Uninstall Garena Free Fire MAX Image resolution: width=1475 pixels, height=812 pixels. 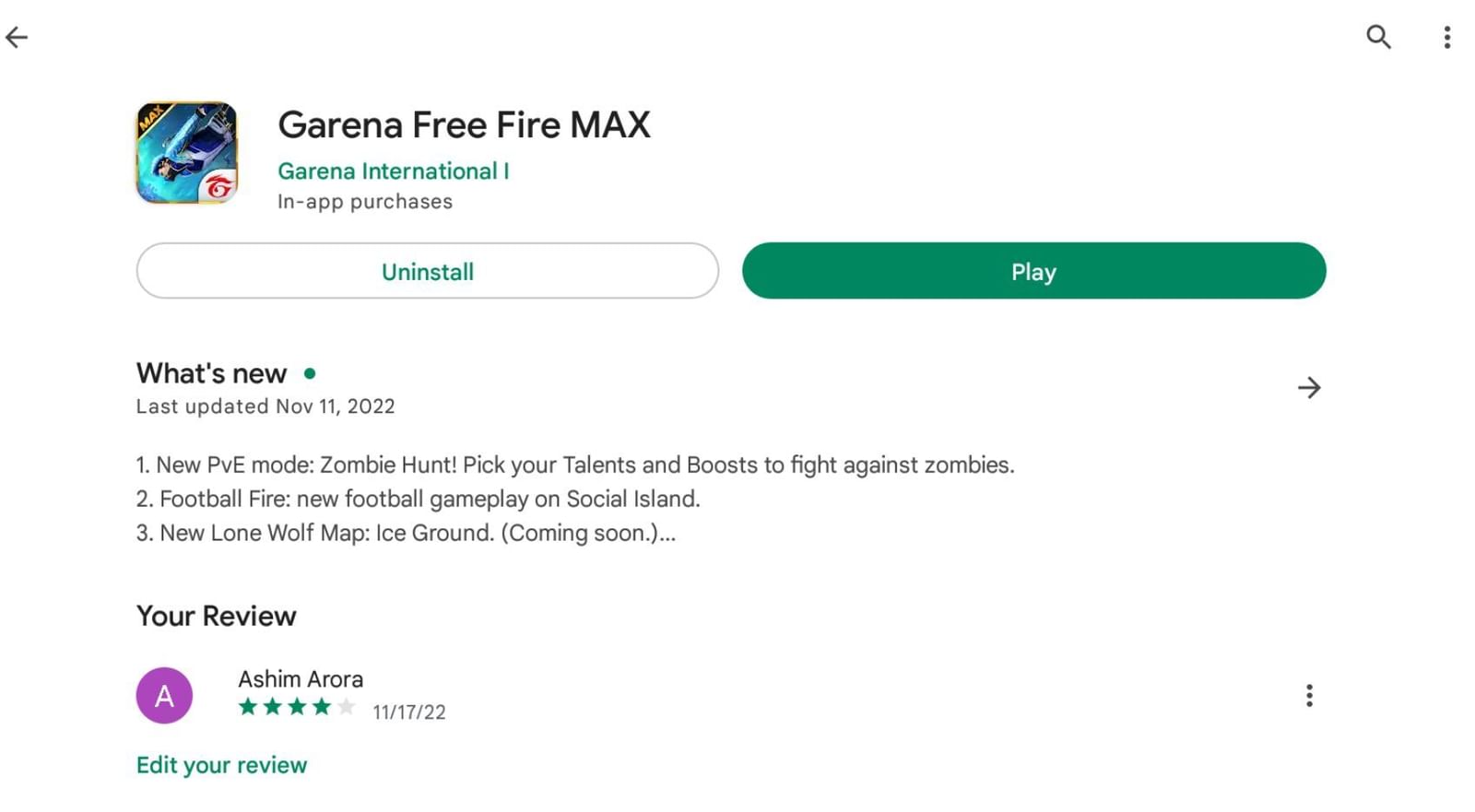(427, 271)
